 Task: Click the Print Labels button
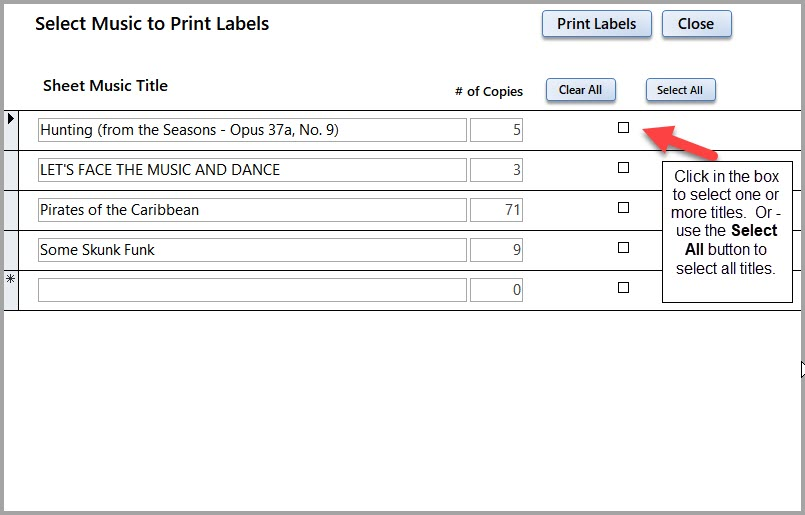(596, 25)
